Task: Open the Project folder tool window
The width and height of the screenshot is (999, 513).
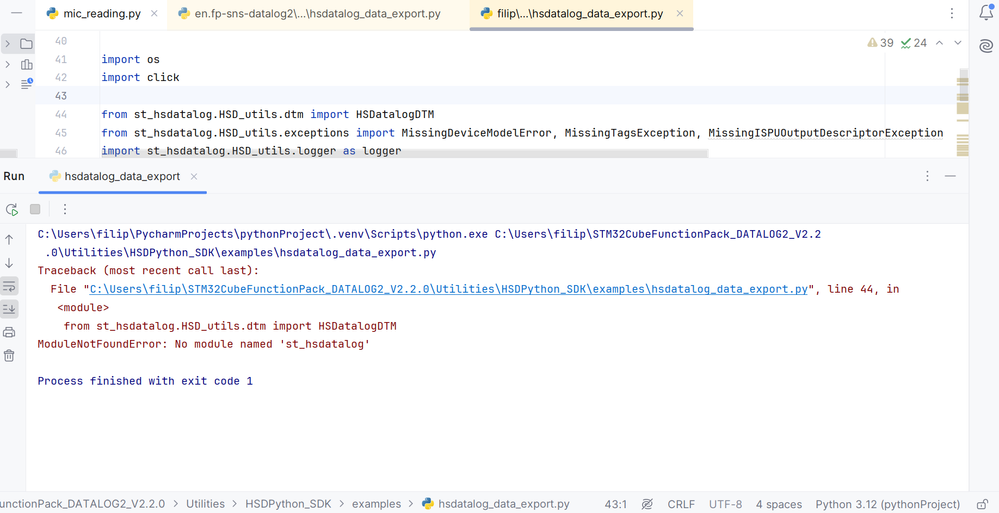Action: [x=27, y=44]
